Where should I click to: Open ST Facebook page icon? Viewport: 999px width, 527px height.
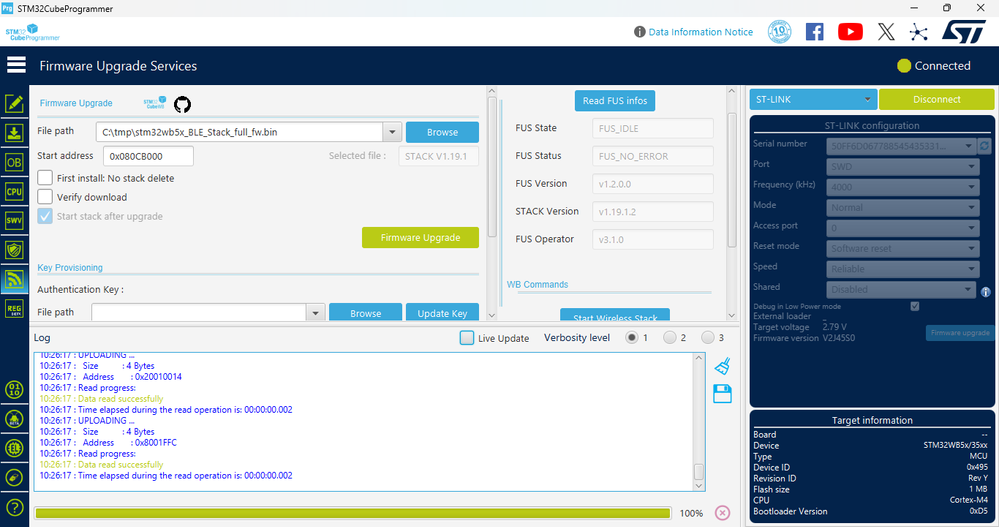tap(815, 32)
